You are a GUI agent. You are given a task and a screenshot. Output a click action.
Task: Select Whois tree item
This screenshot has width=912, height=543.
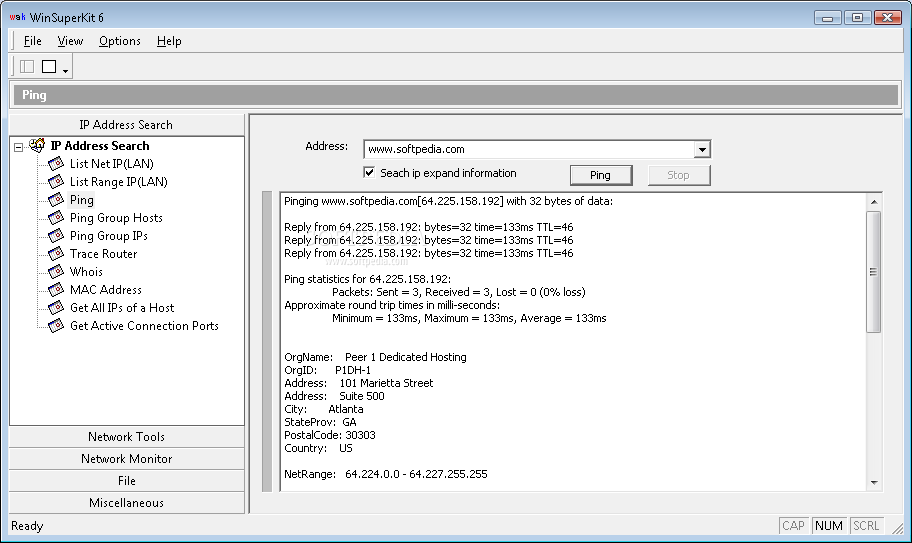pos(86,272)
